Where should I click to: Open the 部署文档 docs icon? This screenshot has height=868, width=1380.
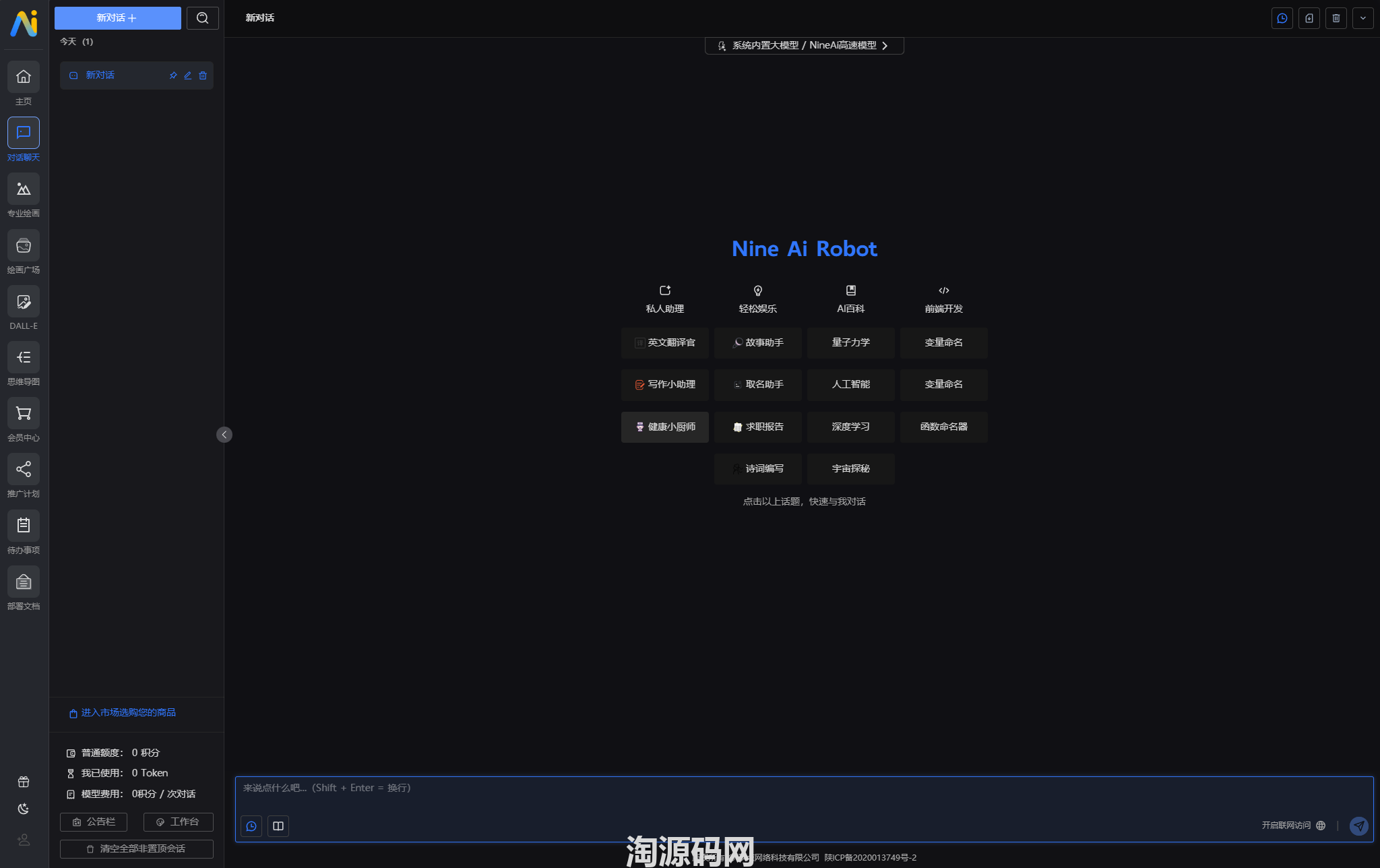pos(24,582)
